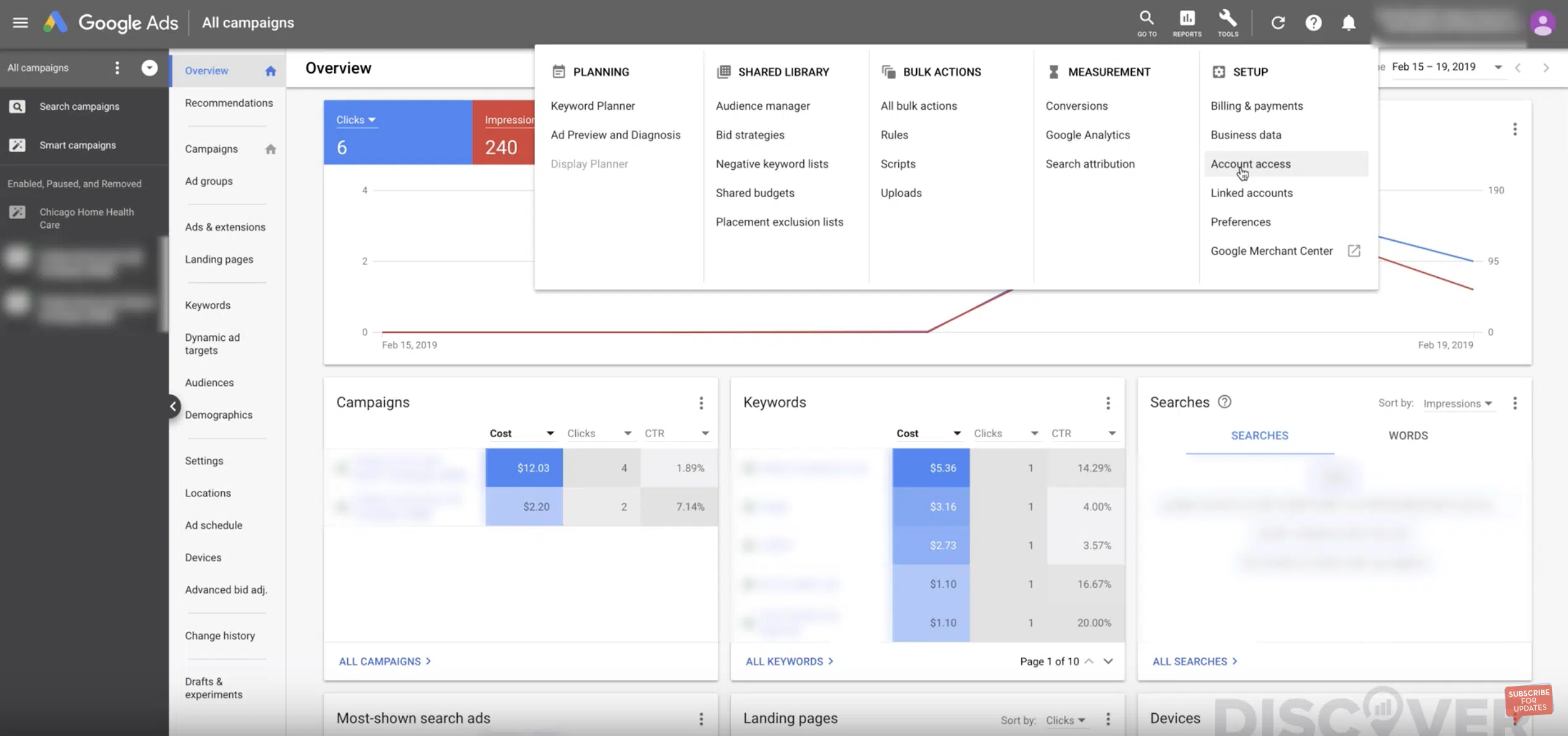The image size is (1568, 736).
Task: Click the refresh icon
Action: [x=1278, y=23]
